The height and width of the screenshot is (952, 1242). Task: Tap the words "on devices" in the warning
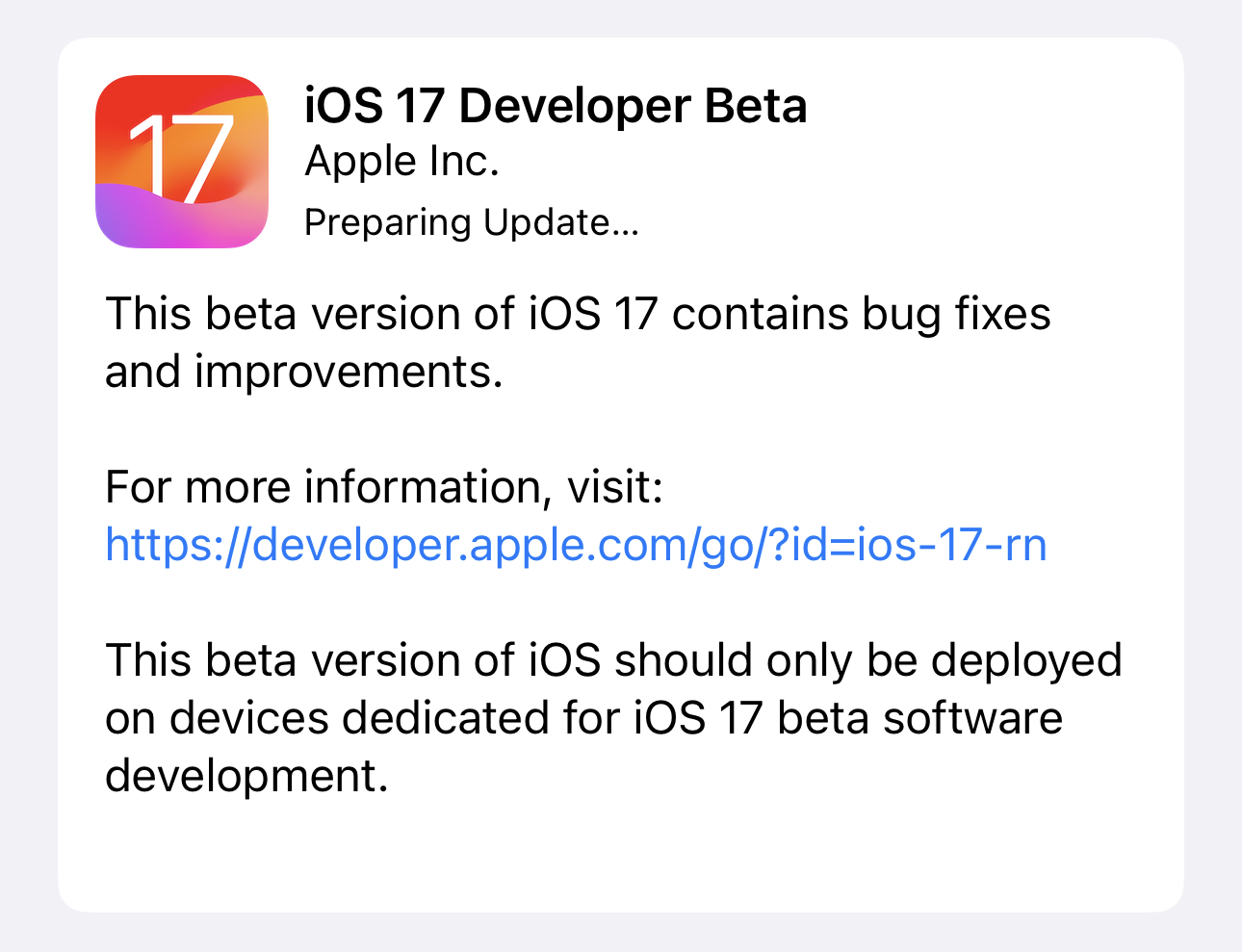click(x=216, y=718)
